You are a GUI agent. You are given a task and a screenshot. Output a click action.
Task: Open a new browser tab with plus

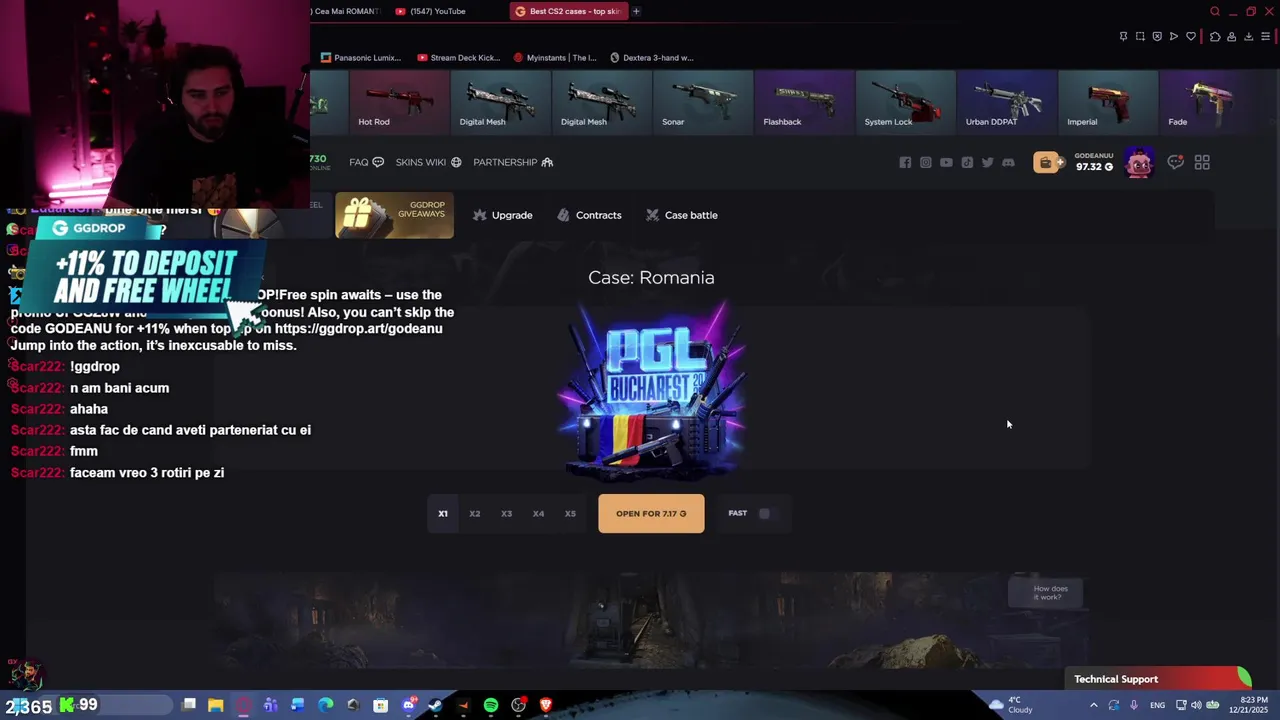tap(636, 11)
